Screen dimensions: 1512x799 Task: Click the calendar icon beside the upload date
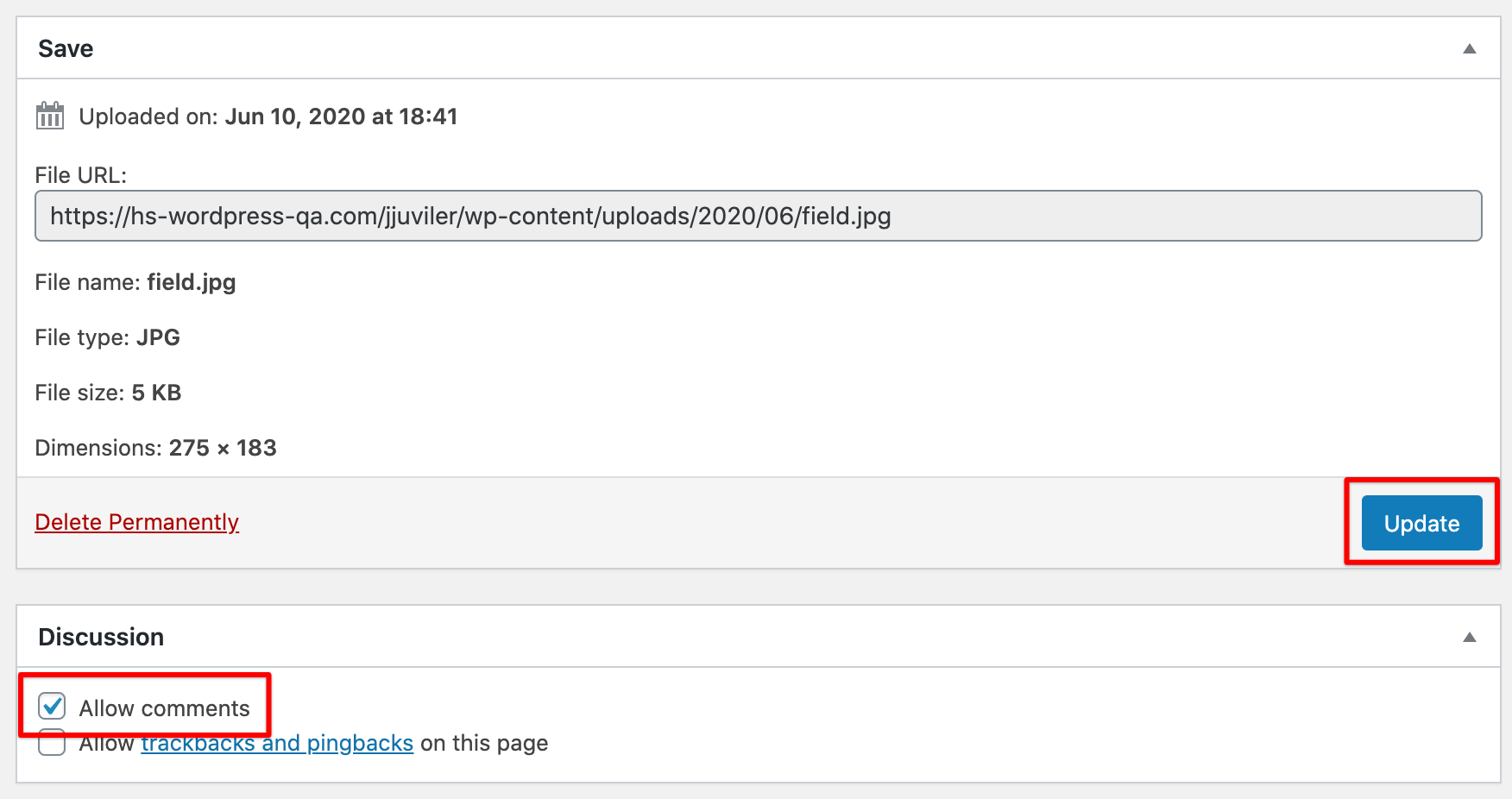click(49, 116)
